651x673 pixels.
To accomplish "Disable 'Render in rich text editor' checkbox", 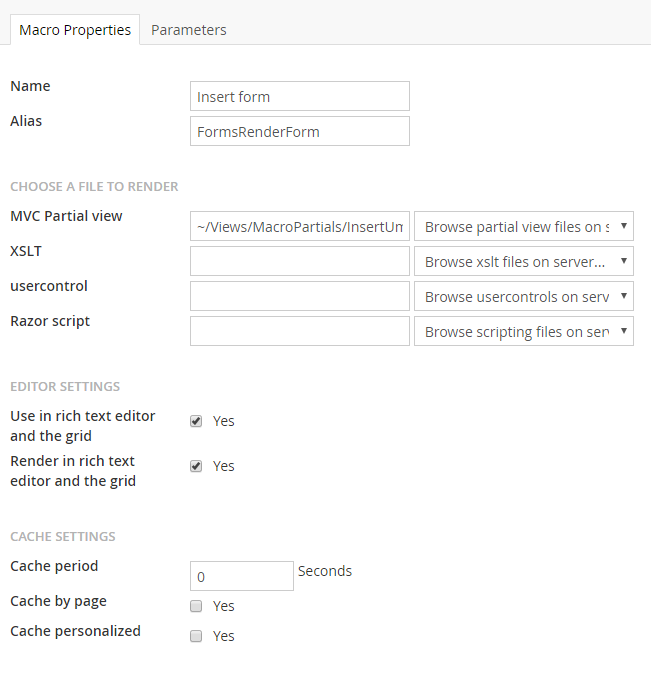I will tap(196, 466).
